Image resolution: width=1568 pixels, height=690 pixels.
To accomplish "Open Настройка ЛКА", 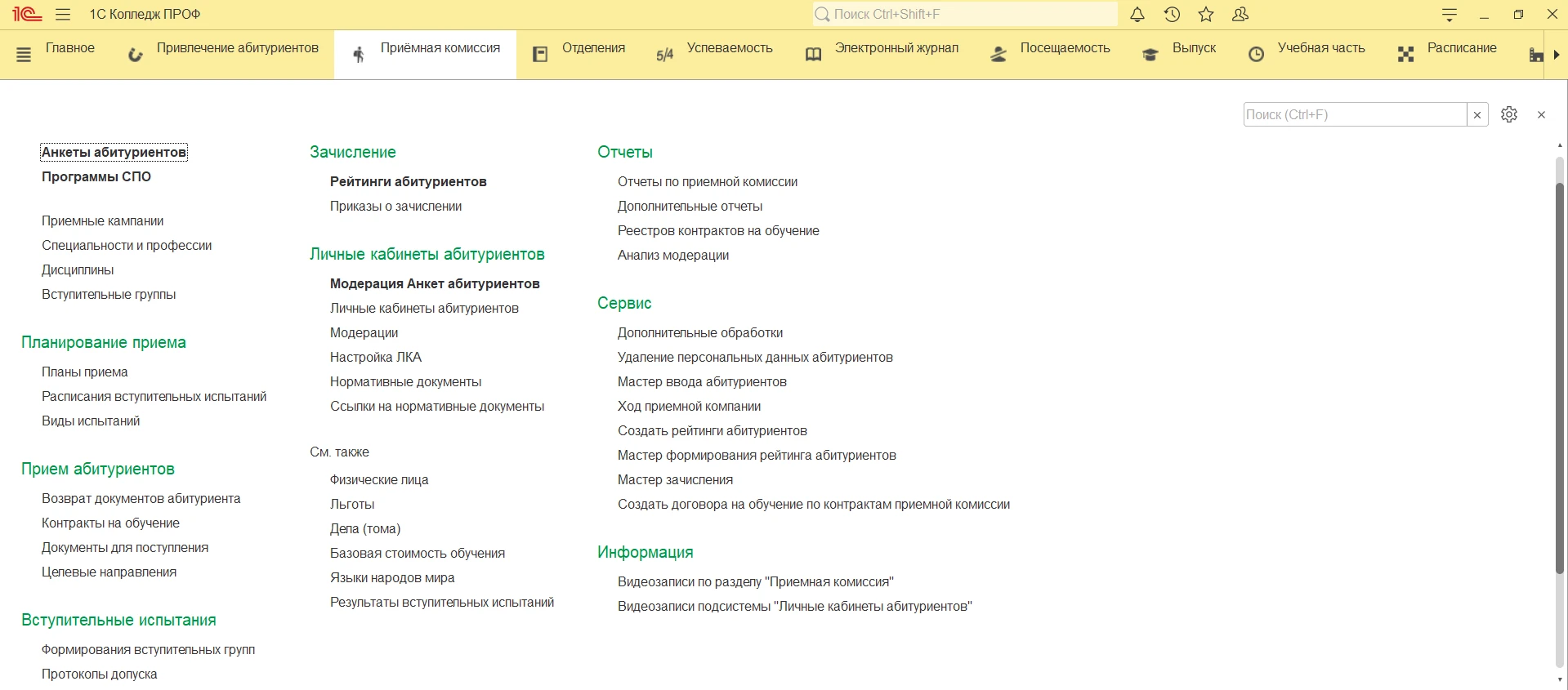I will pos(376,357).
